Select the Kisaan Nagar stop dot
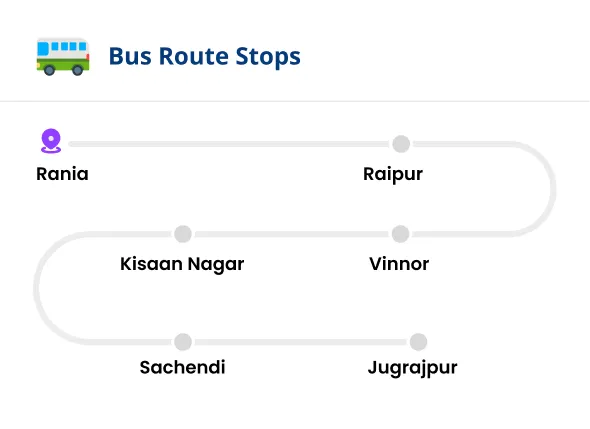 pos(183,234)
